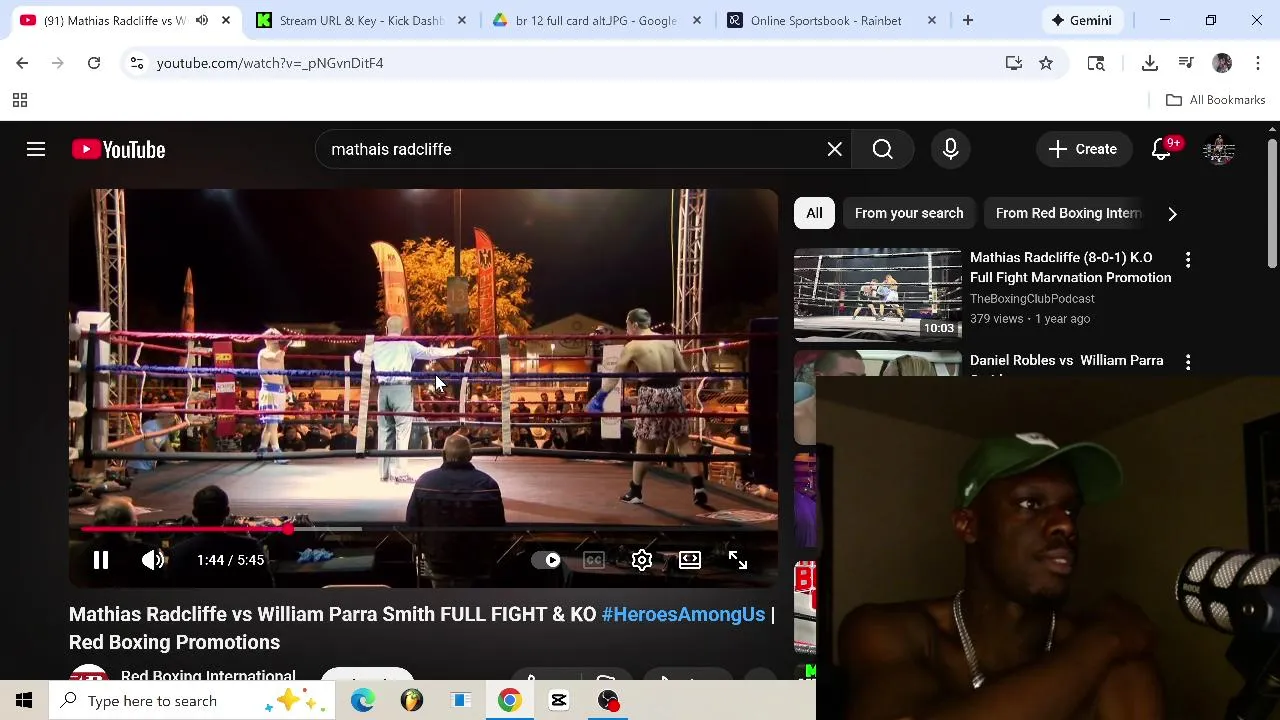This screenshot has width=1280, height=720.
Task: Open the options for the Mathias Radcliffe K.O video
Action: pyautogui.click(x=1188, y=259)
